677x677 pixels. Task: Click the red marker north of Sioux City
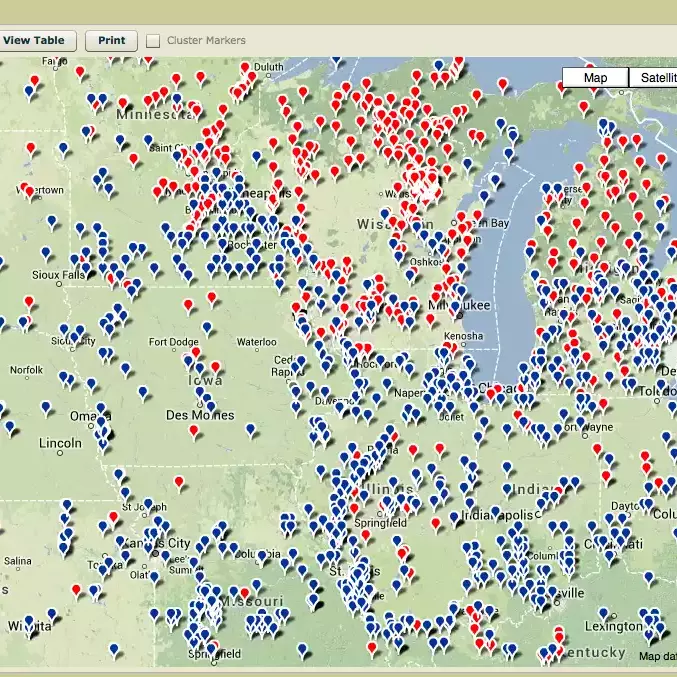click(x=28, y=302)
